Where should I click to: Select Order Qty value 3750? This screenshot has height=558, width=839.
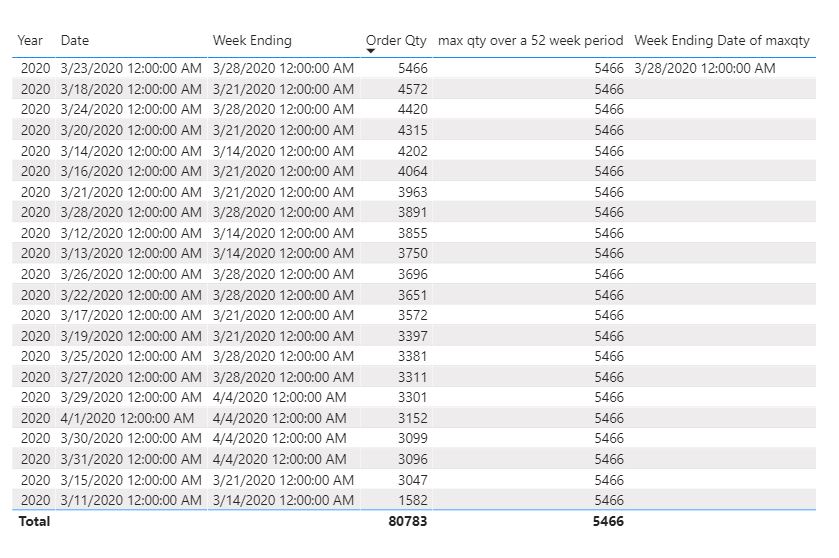pyautogui.click(x=413, y=254)
